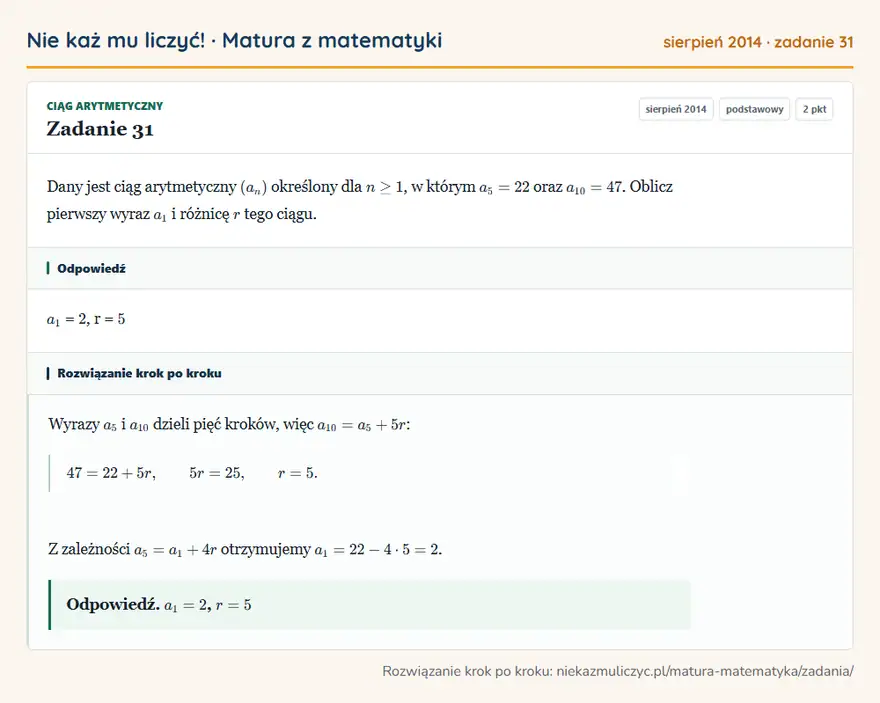Click the 'Nie każ mu liczyć! · Matura z matematyki' header title
Screen dimensions: 880x703
pos(234,41)
